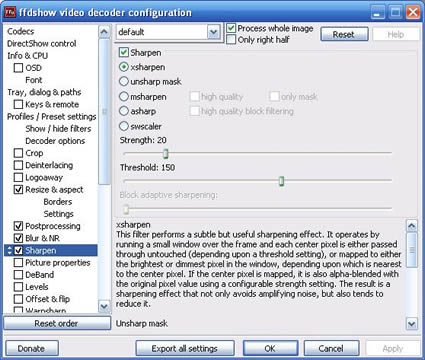Screen dimensions: 425x360
Task: Click description pane scroll up arrow
Action: 412,226
